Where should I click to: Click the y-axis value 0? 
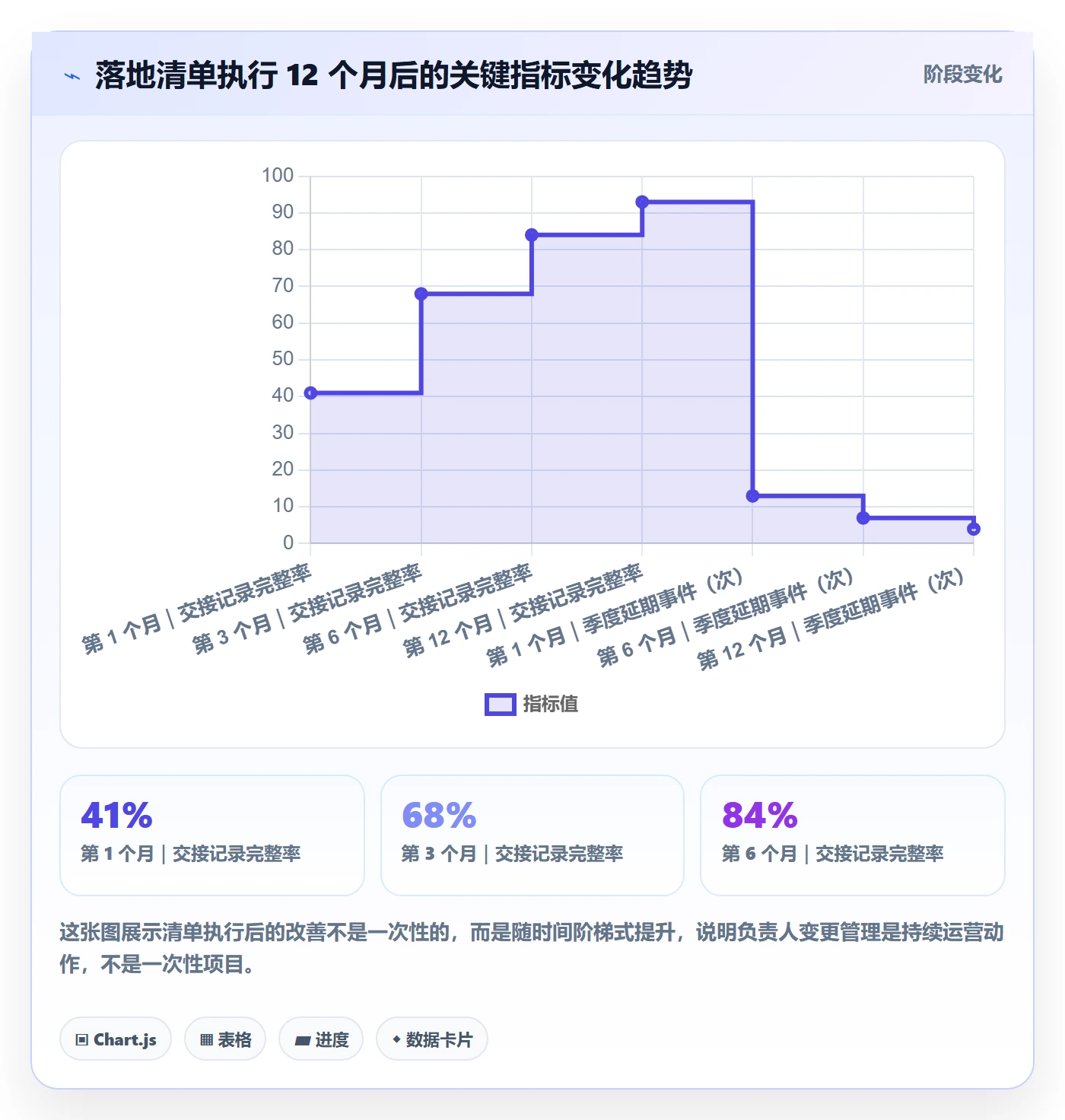click(288, 543)
